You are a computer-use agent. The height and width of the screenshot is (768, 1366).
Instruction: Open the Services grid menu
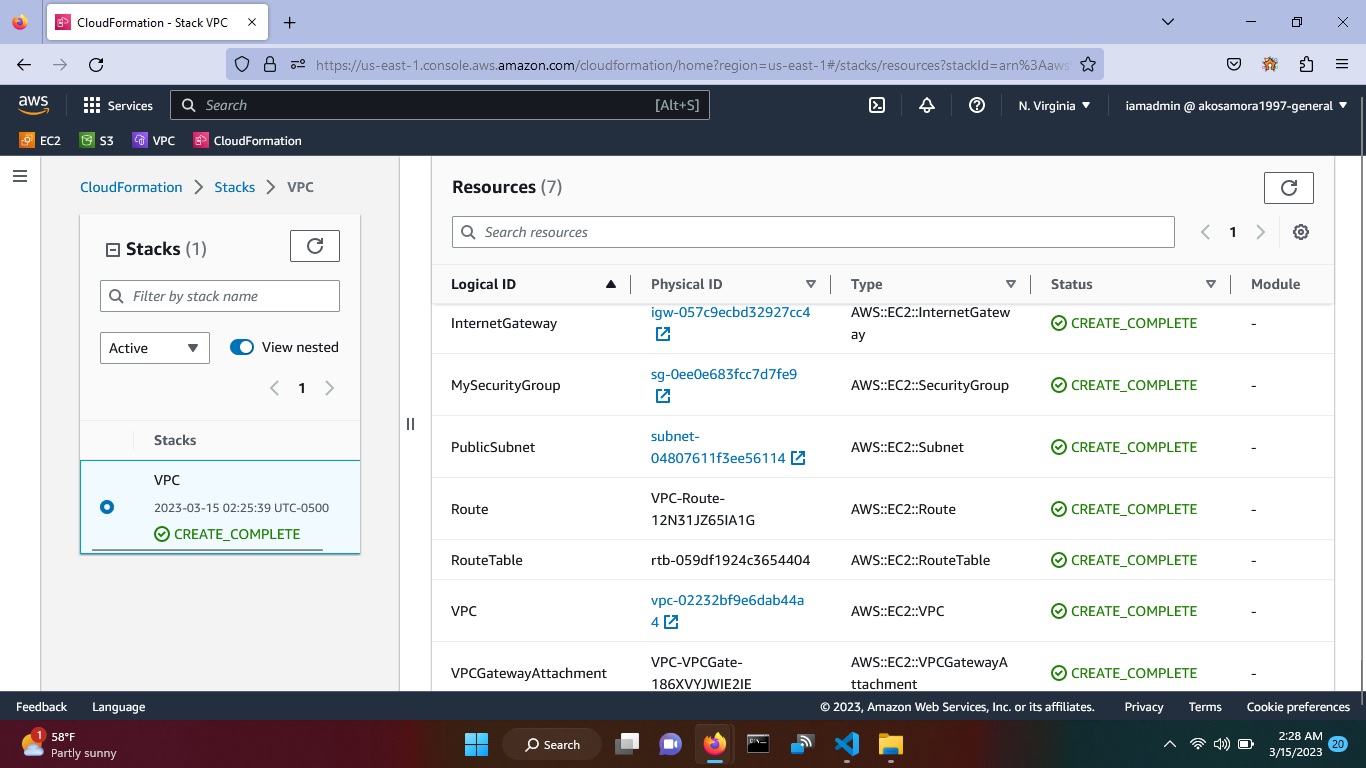91,105
